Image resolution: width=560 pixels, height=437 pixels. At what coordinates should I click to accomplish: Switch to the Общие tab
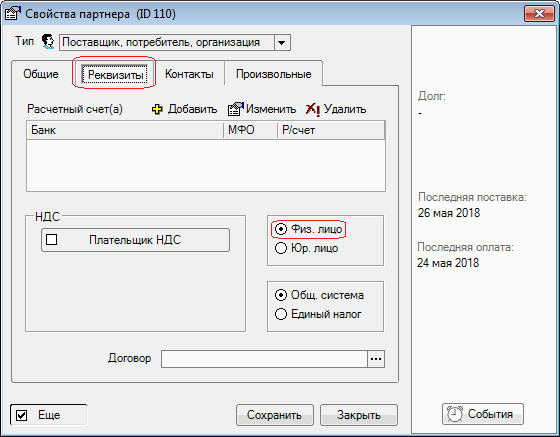(41, 74)
